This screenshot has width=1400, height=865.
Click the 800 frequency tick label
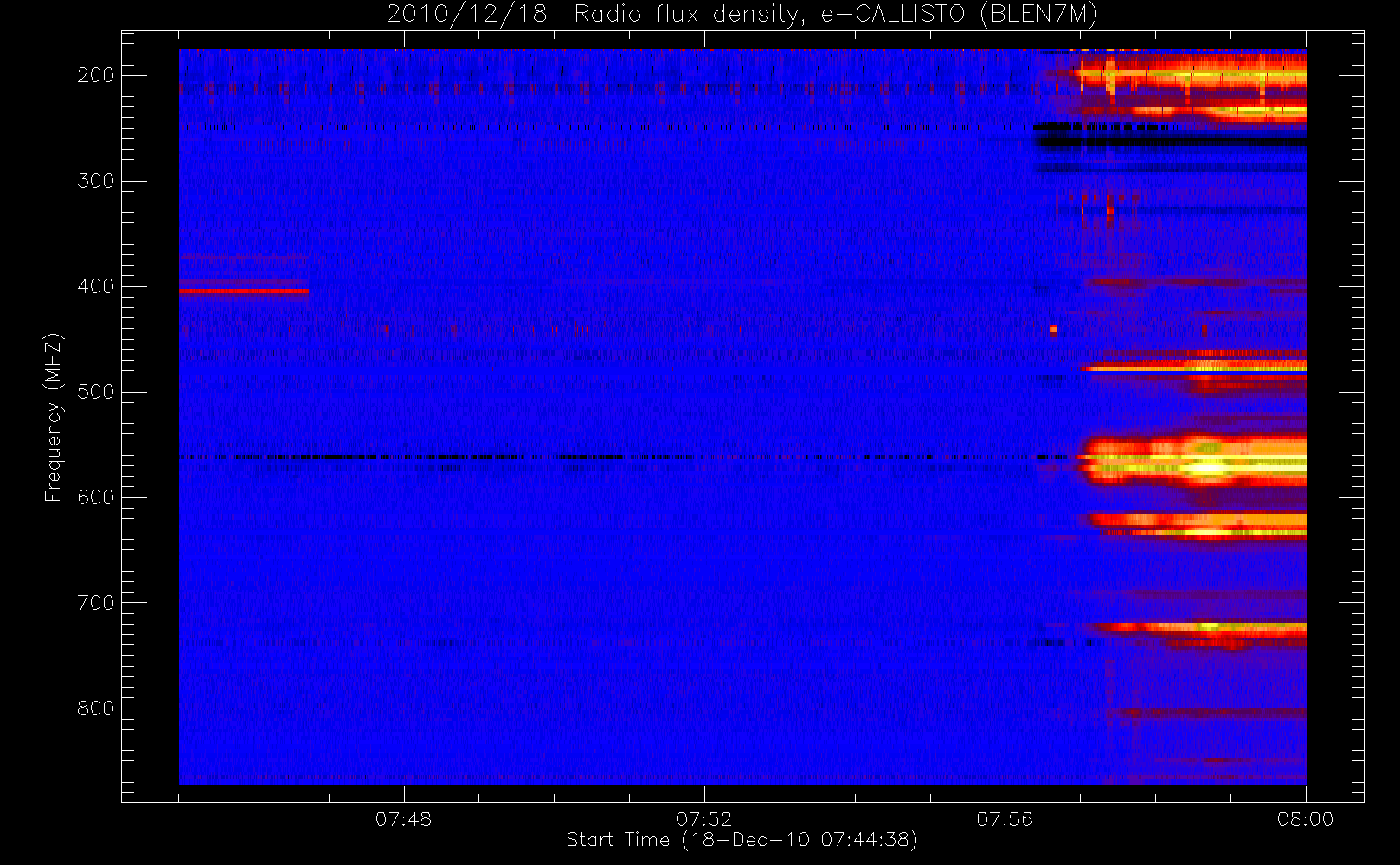click(x=95, y=708)
